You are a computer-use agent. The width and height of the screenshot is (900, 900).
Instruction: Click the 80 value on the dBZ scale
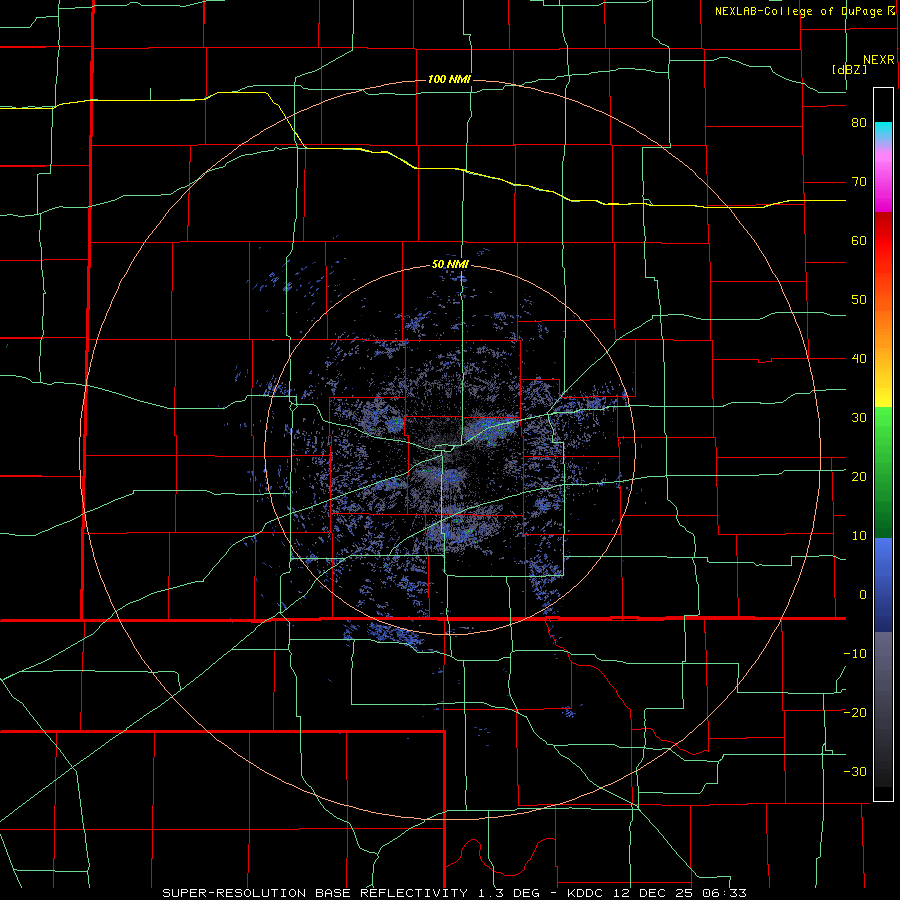click(859, 123)
